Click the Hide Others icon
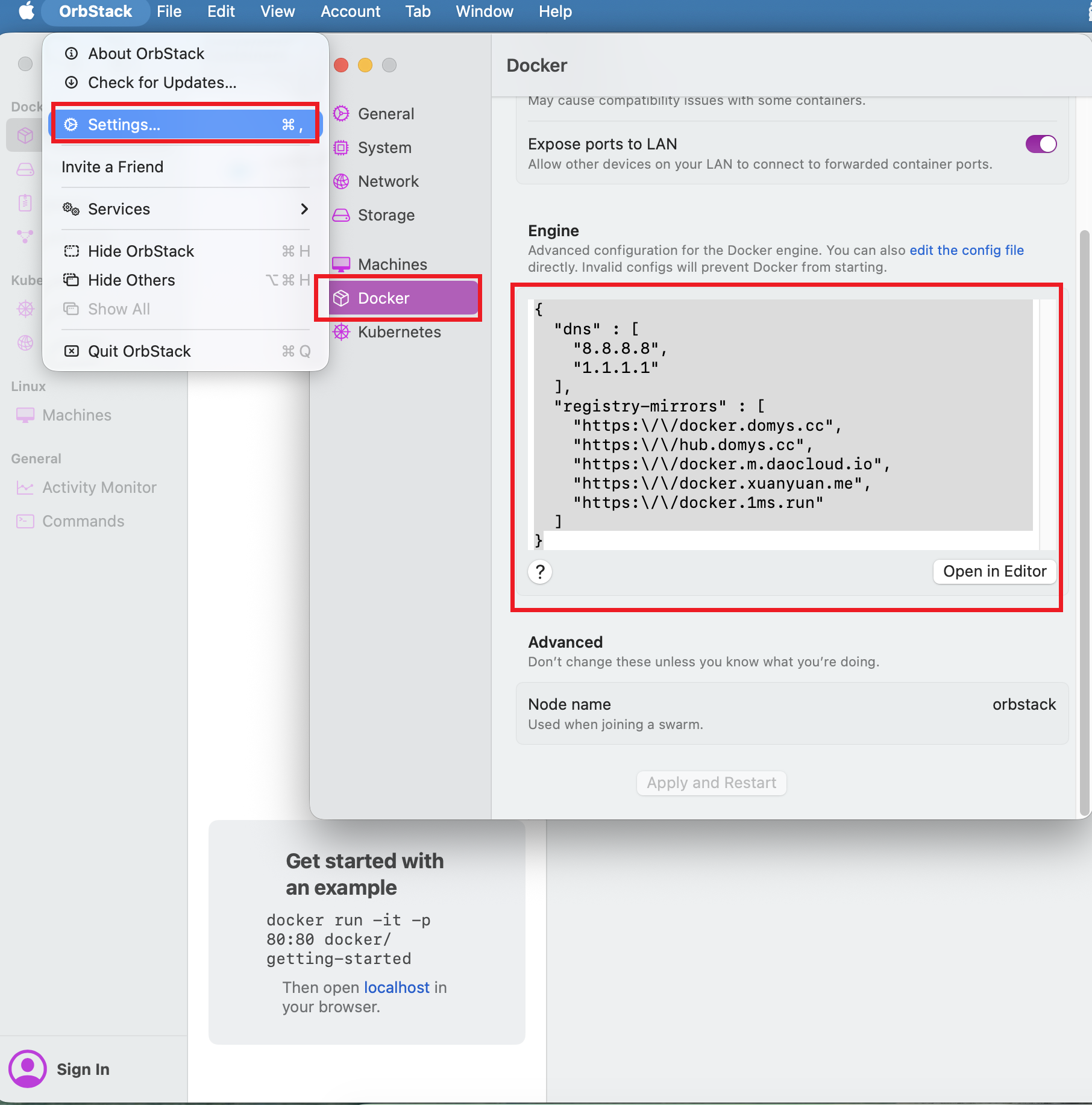The height and width of the screenshot is (1105, 1092). (x=71, y=280)
